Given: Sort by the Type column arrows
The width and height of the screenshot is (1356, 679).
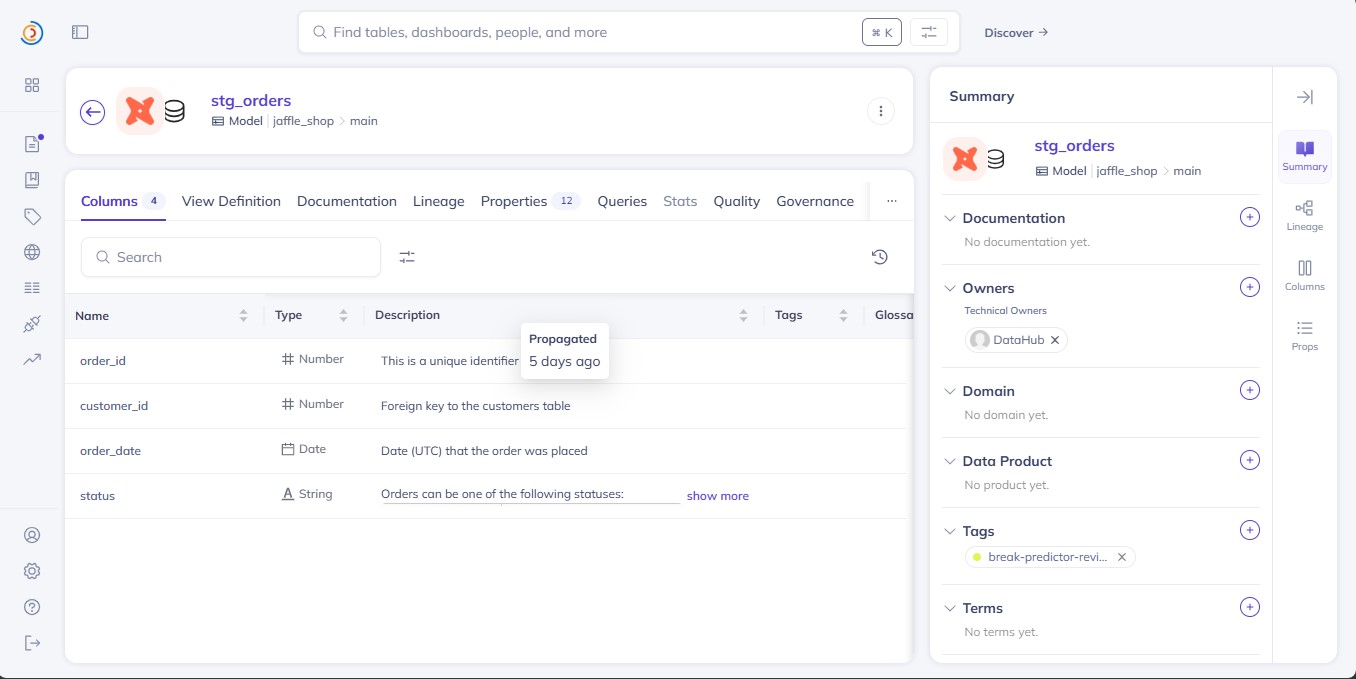Looking at the screenshot, I should coord(343,315).
